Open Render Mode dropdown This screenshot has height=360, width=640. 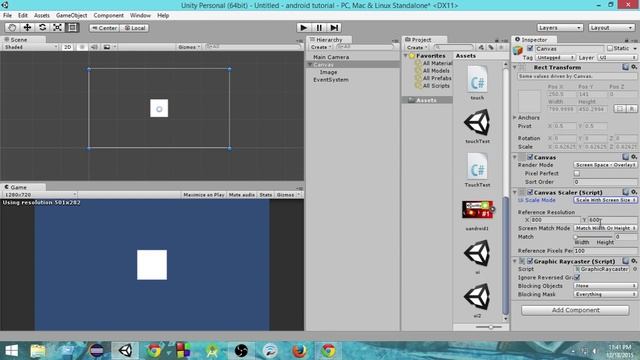(605, 165)
